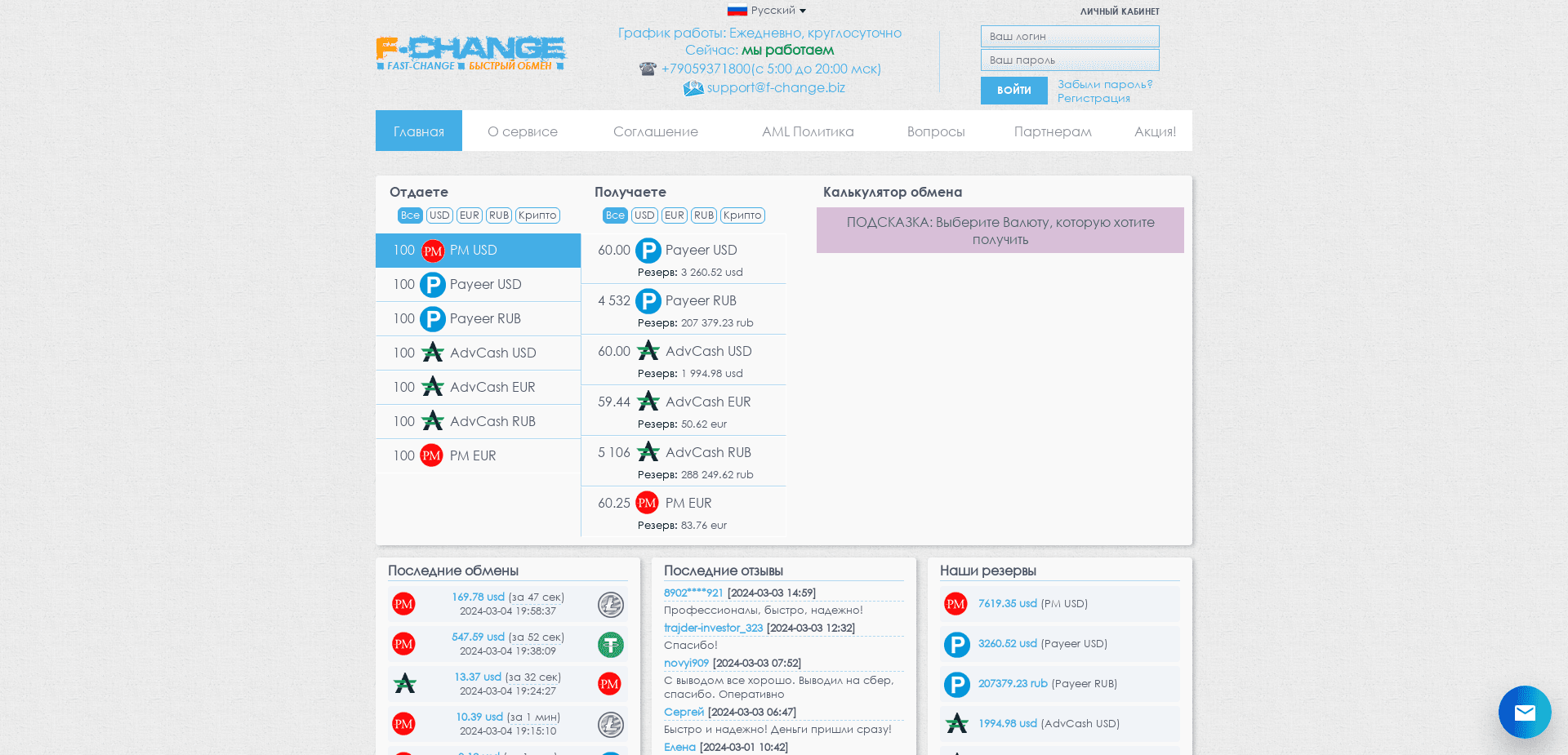Open the blue chat bubble icon

coord(1524,712)
